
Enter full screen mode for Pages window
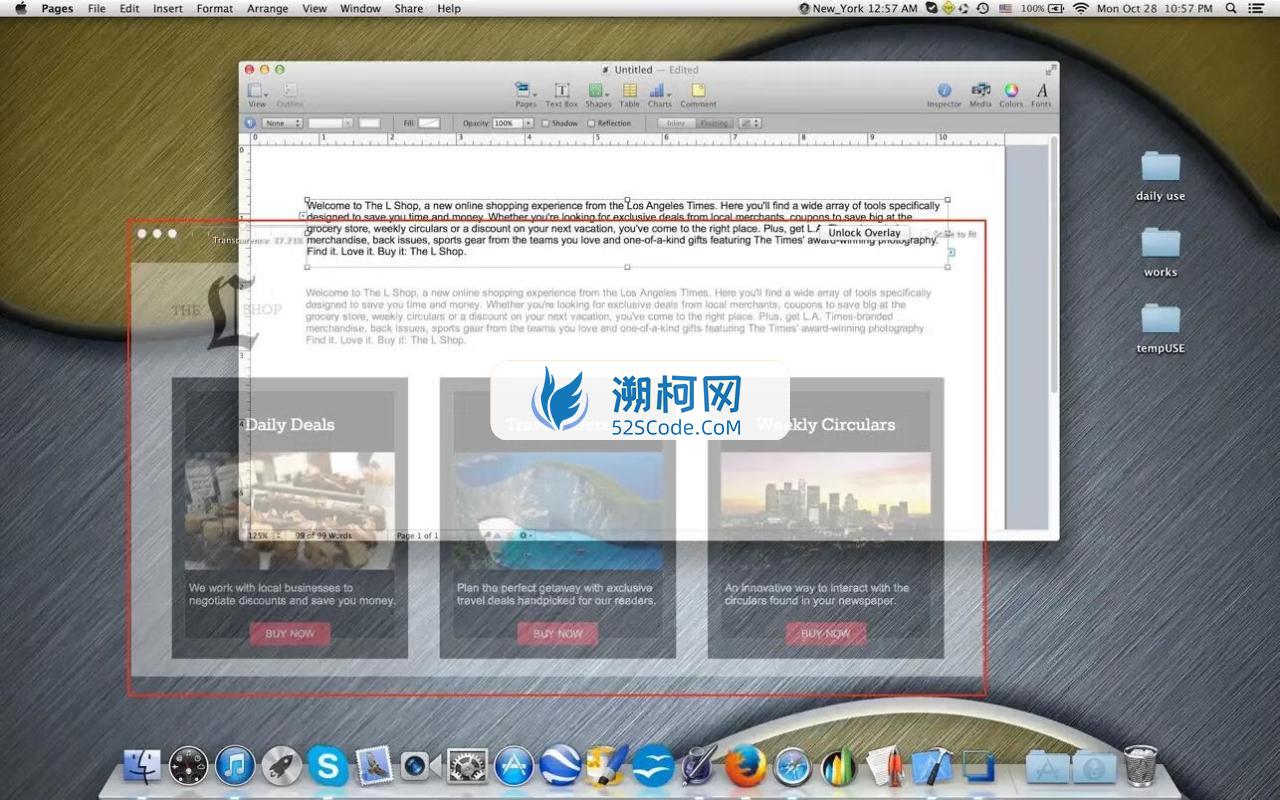click(x=1050, y=69)
